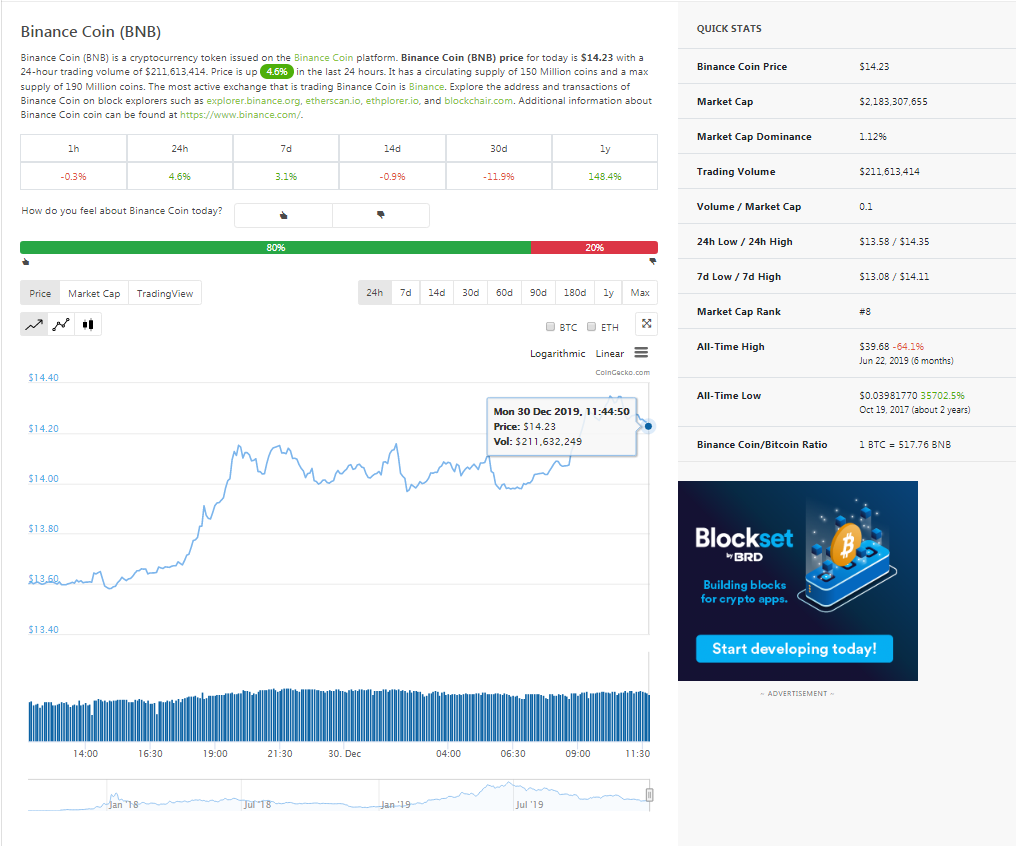Select the 14d chart range
Viewport: 1016px width, 846px height.
click(x=437, y=293)
